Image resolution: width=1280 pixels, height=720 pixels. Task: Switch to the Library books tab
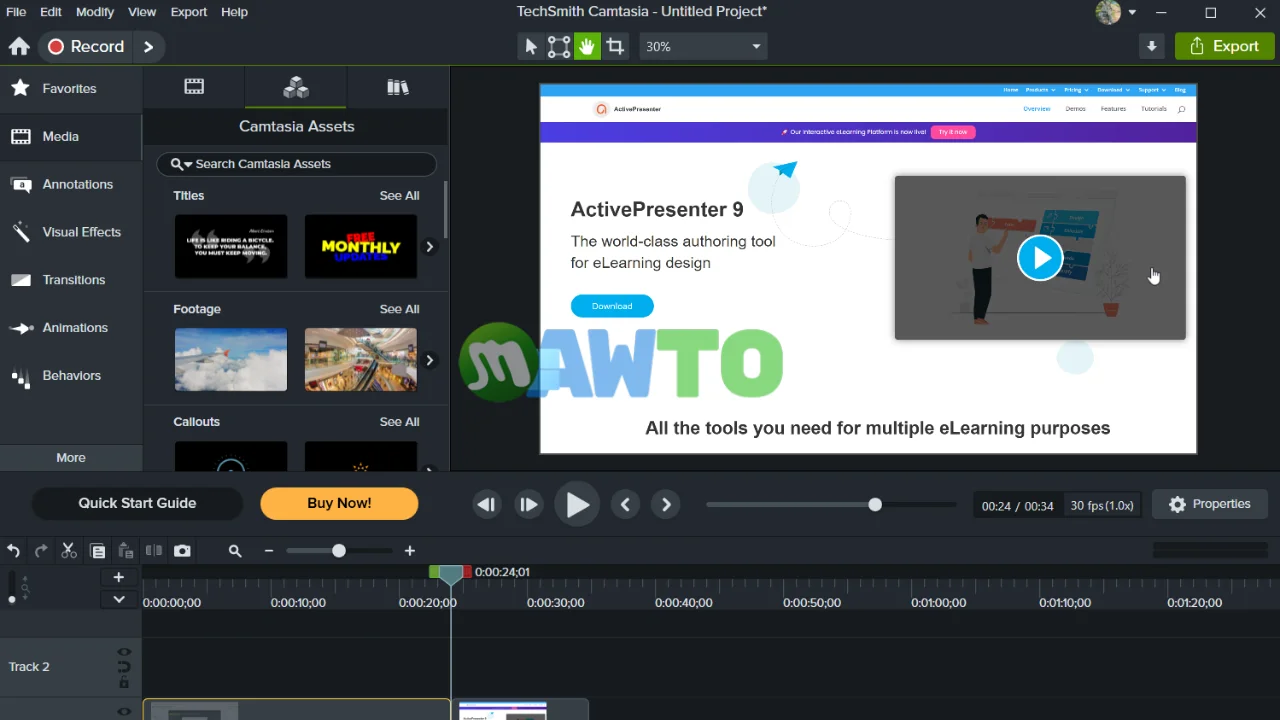pos(398,87)
